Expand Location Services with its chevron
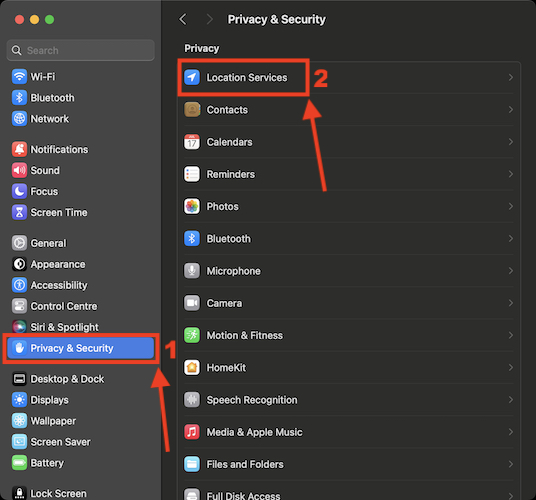 click(x=511, y=78)
